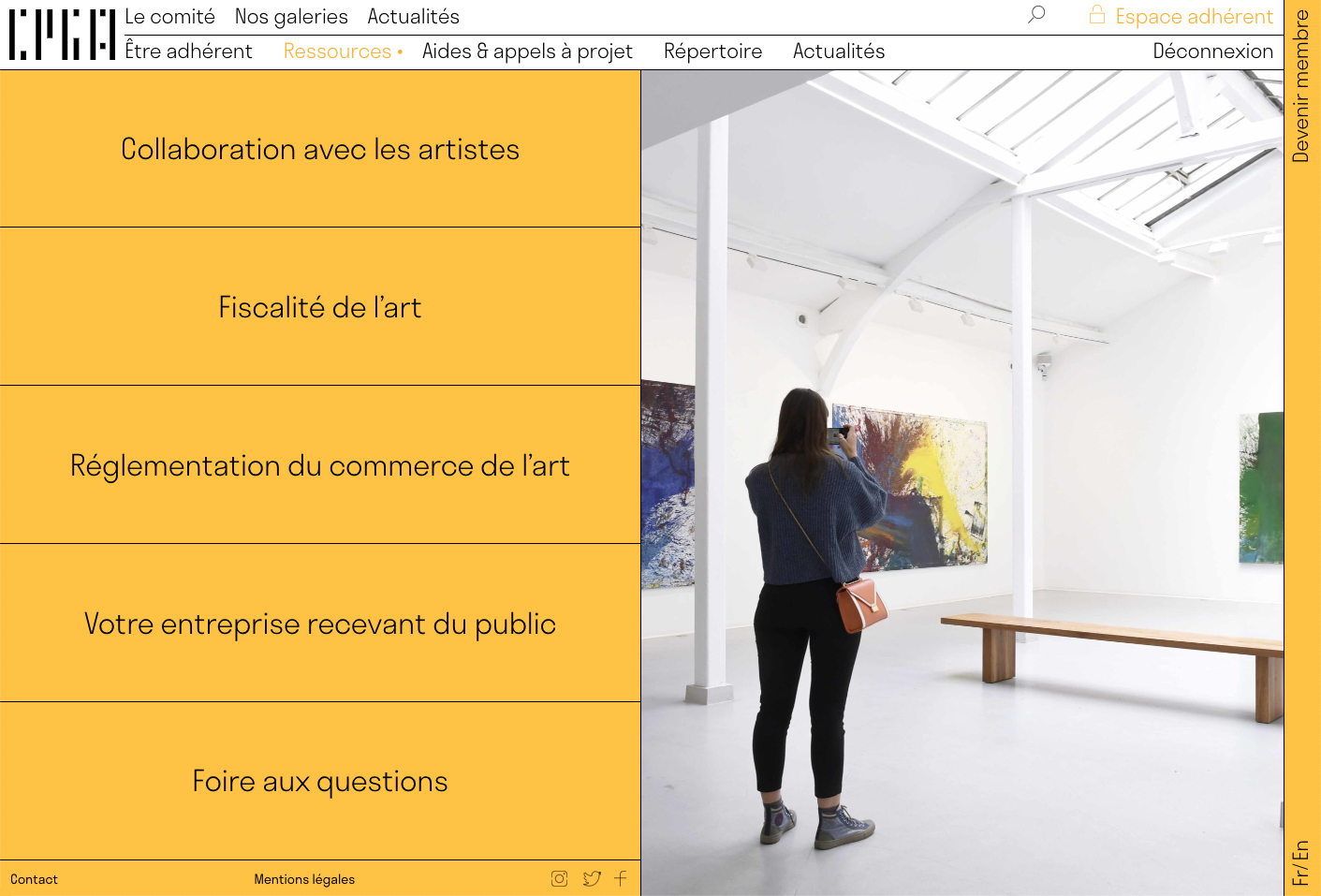Switch language with the Fr/En toggle
The image size is (1321, 896).
point(1300,862)
